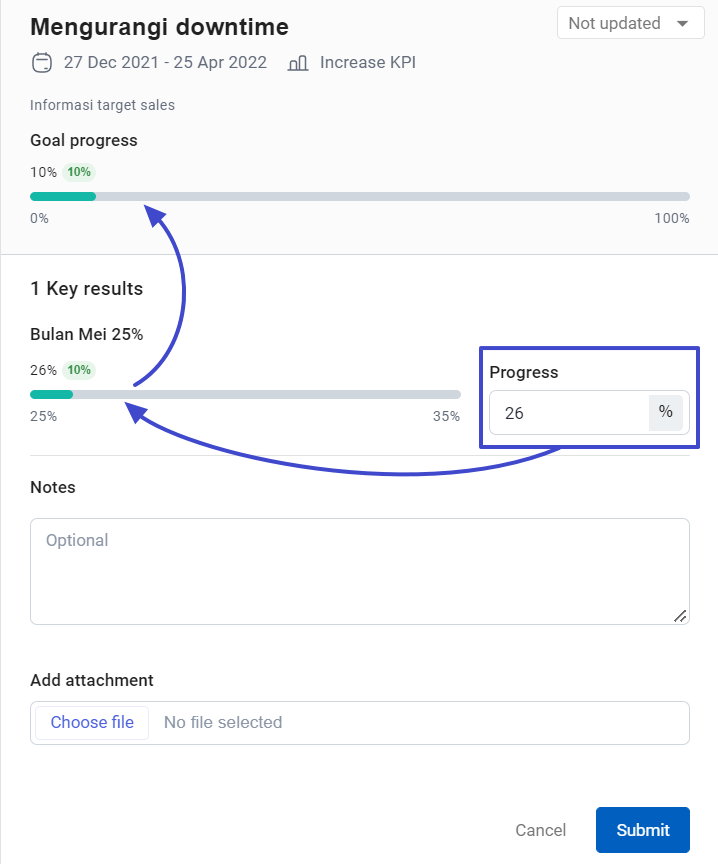This screenshot has width=718, height=864.
Task: Click the Goal progress bar
Action: click(x=360, y=196)
